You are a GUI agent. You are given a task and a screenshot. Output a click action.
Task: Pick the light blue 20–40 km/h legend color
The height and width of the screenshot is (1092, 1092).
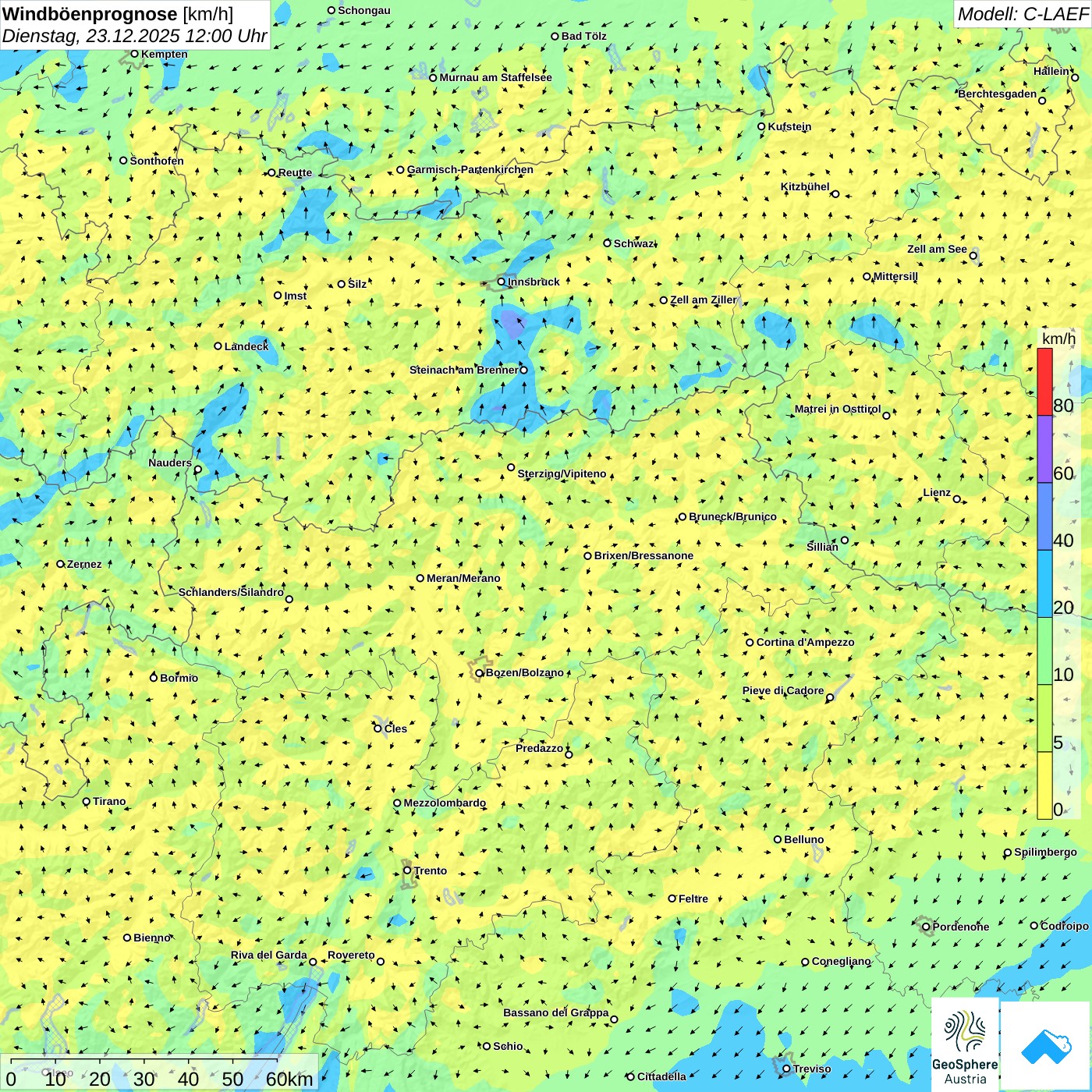1044,584
